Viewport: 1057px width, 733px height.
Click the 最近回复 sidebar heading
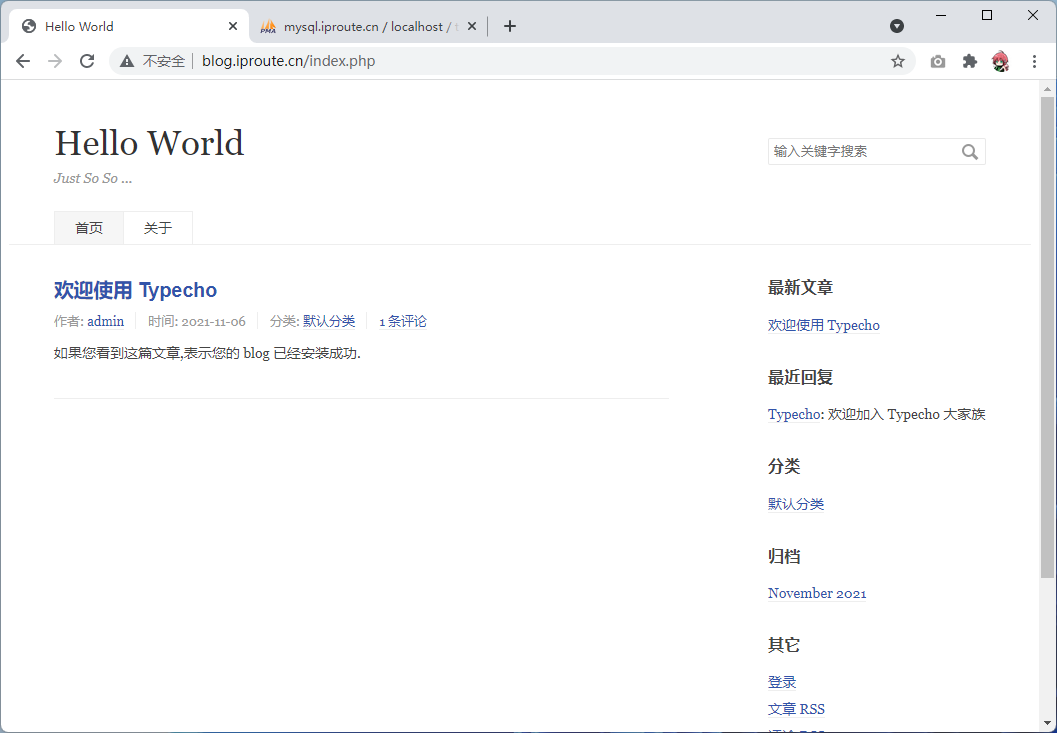point(800,378)
